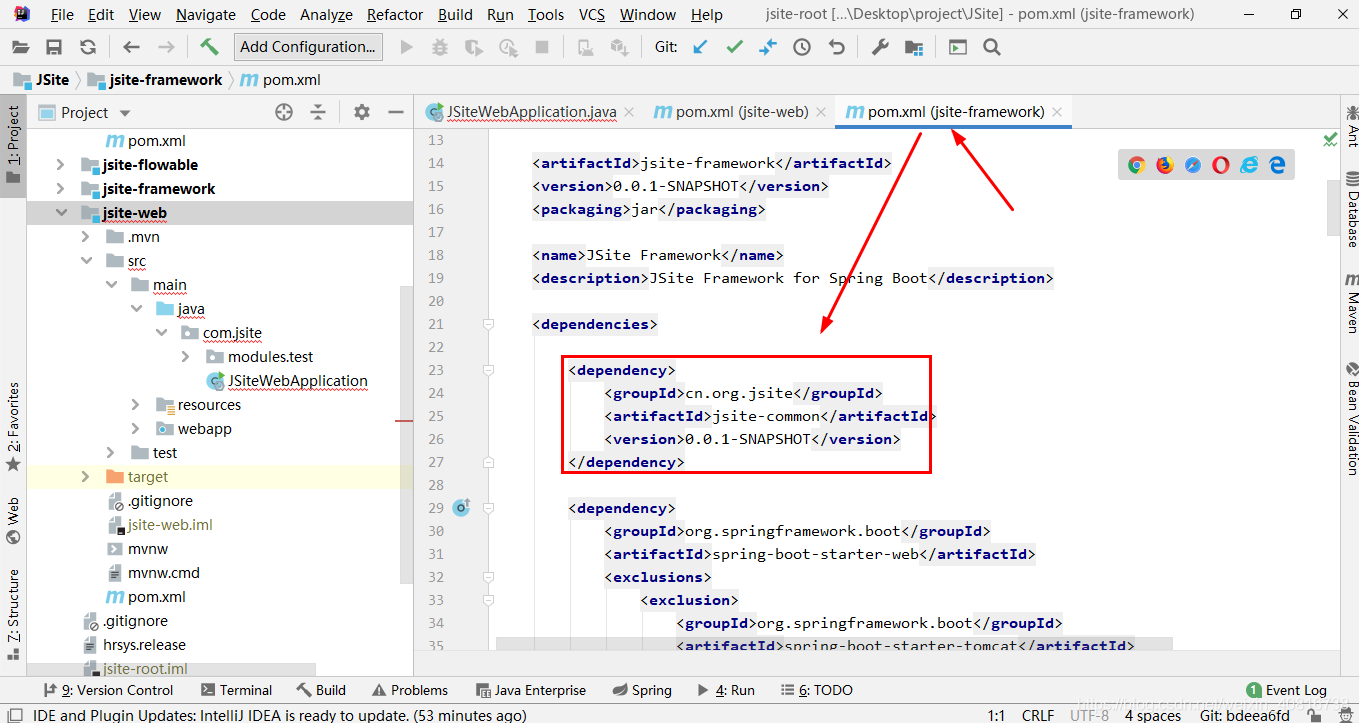1359x723 pixels.
Task: Navigate back with the left arrow
Action: pyautogui.click(x=131, y=47)
